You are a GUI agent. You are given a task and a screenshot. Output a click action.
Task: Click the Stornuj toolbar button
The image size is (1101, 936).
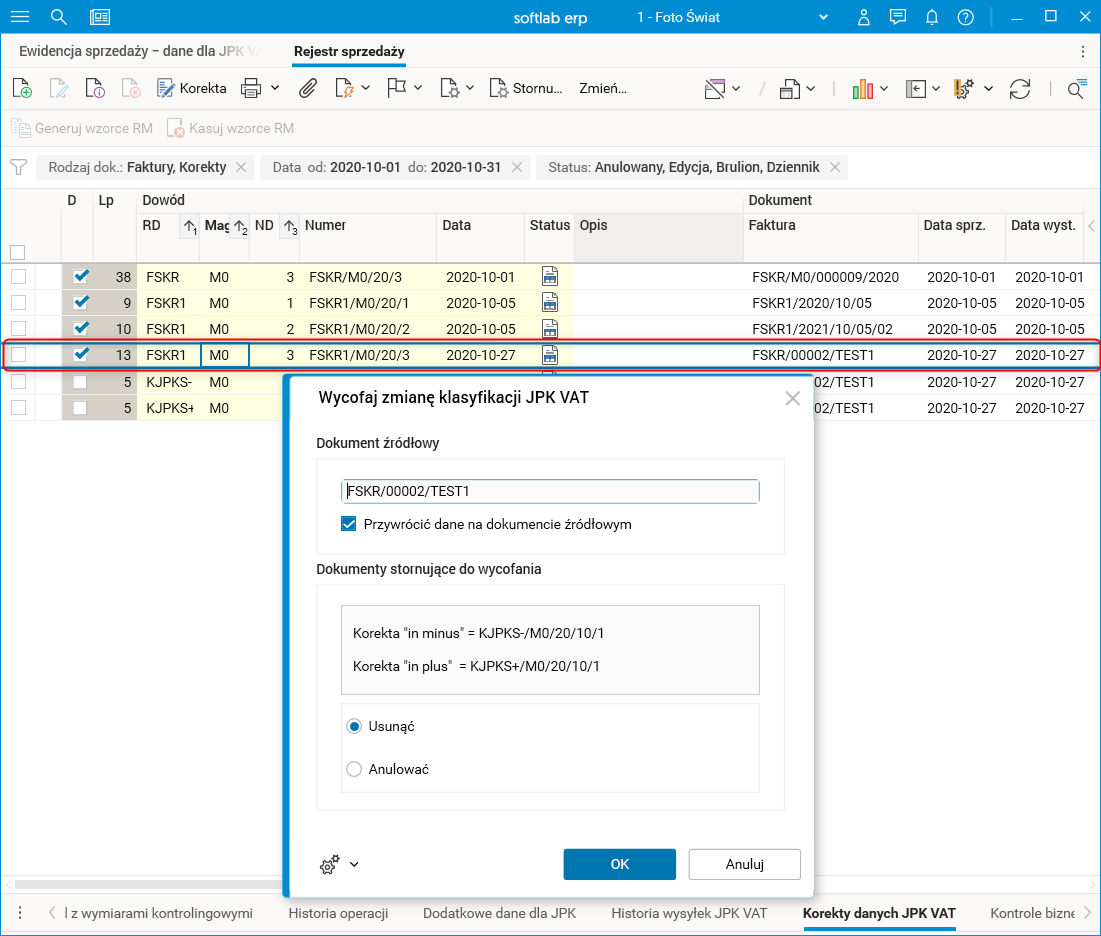526,88
